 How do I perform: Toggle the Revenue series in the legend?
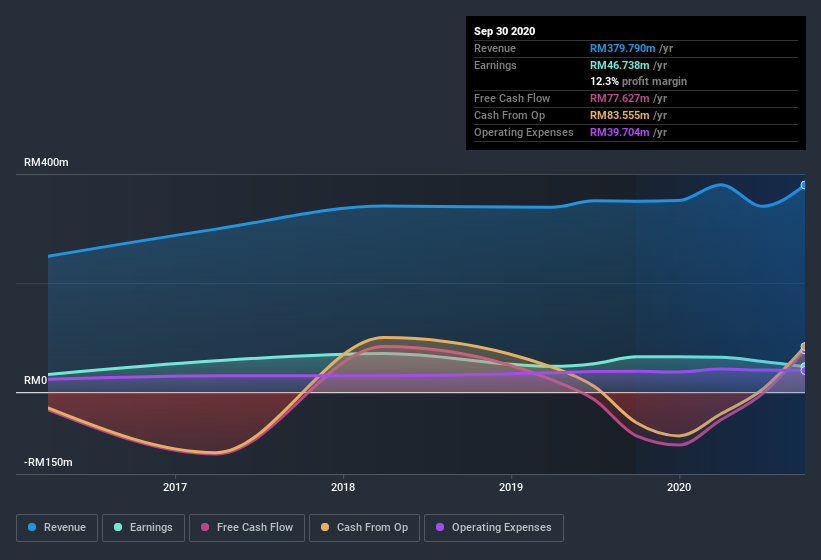click(57, 527)
